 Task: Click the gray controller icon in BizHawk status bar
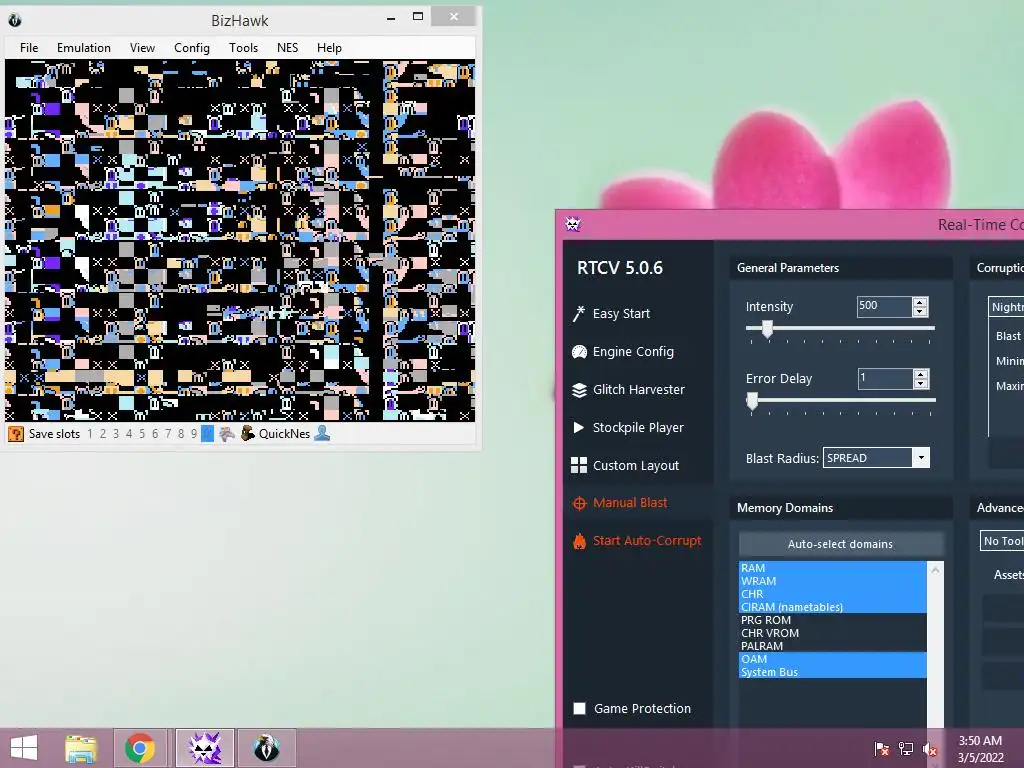[x=227, y=434]
